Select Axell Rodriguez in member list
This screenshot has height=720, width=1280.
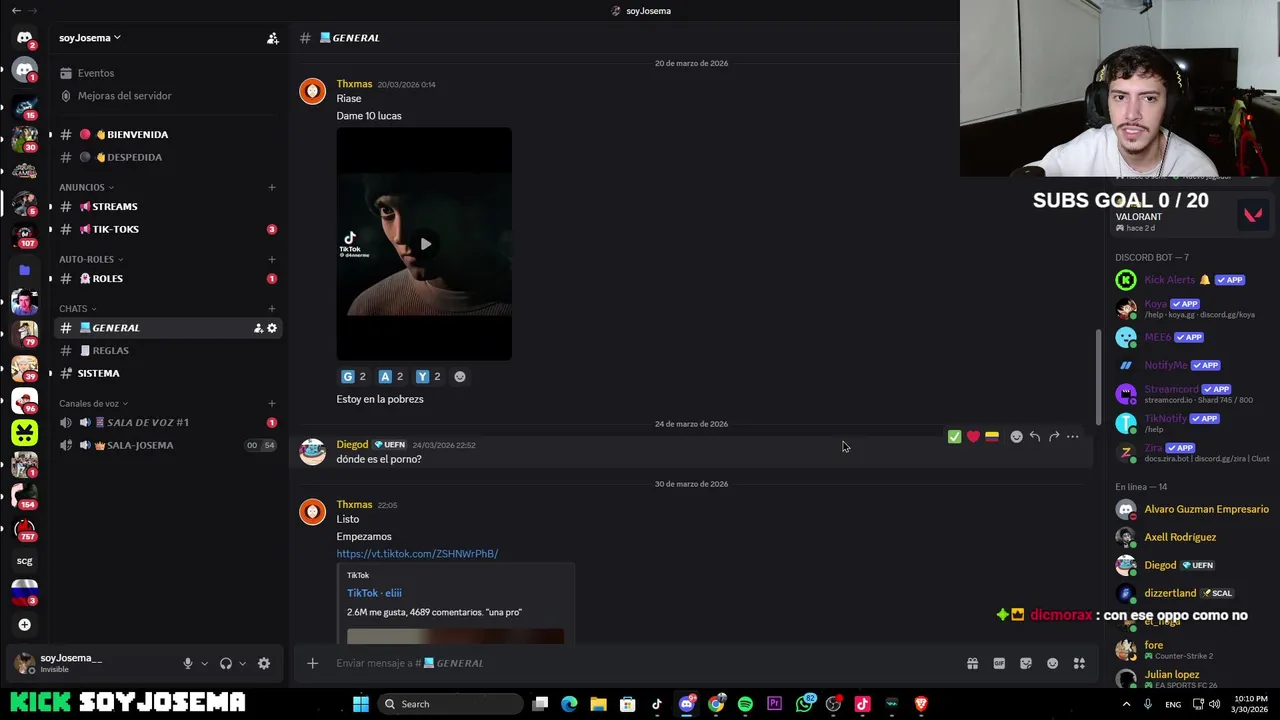tap(1193, 537)
